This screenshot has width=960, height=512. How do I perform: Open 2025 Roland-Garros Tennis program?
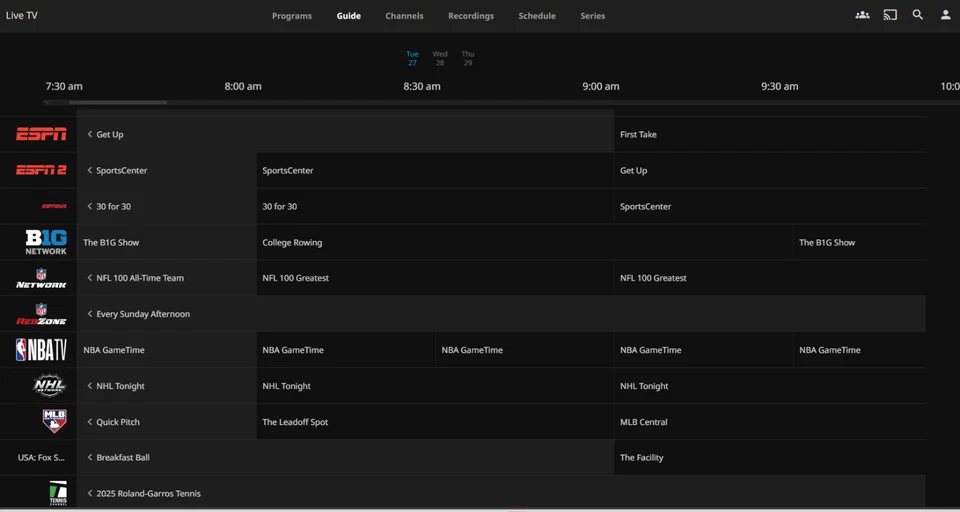pyautogui.click(x=501, y=493)
